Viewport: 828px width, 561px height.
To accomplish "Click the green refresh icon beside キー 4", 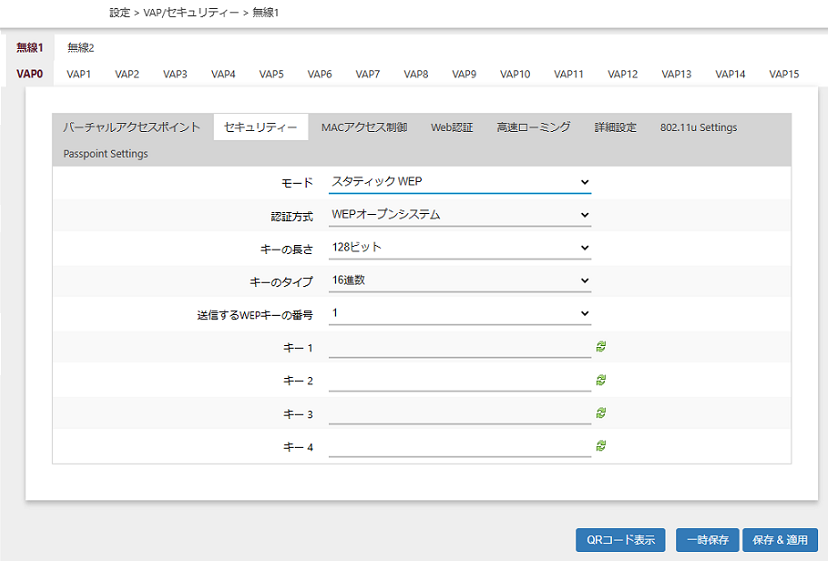I will tap(602, 446).
